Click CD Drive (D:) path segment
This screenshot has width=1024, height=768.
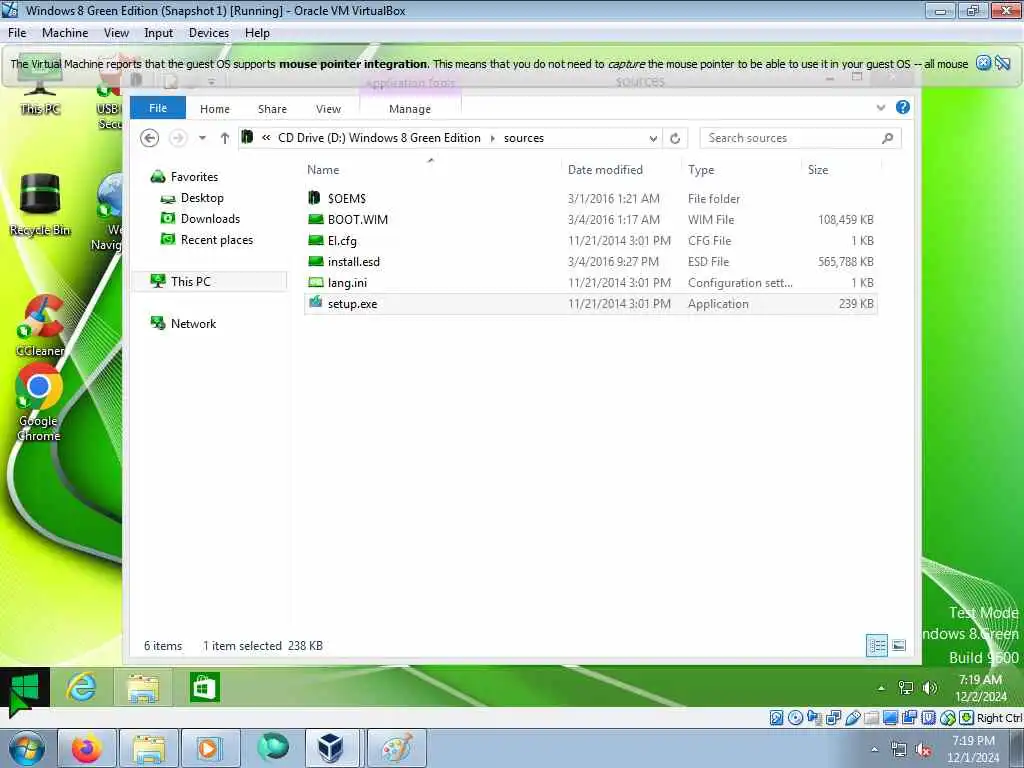pos(379,138)
